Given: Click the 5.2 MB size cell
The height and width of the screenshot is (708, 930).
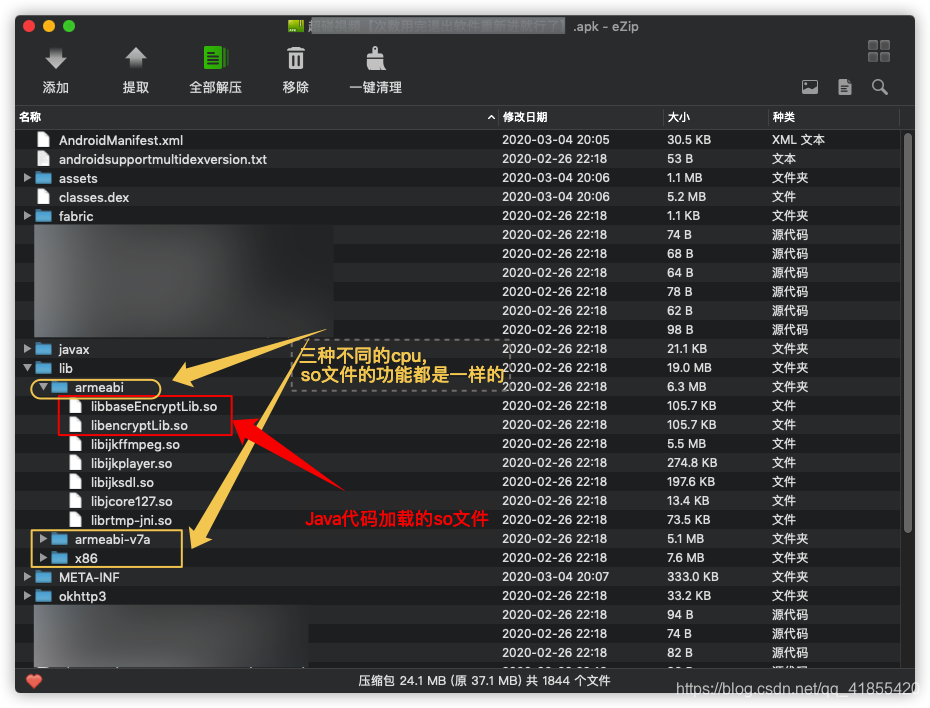Looking at the screenshot, I should coord(686,197).
